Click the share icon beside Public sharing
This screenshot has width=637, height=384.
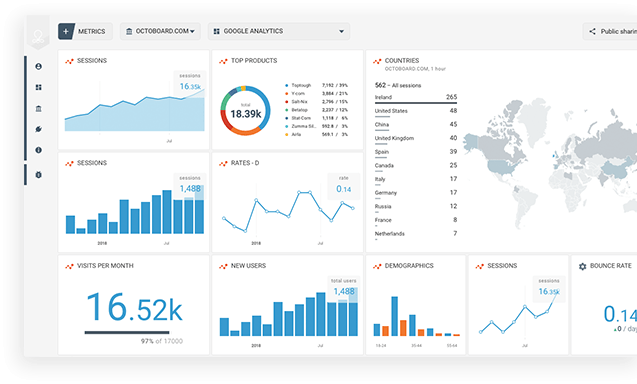pos(592,31)
